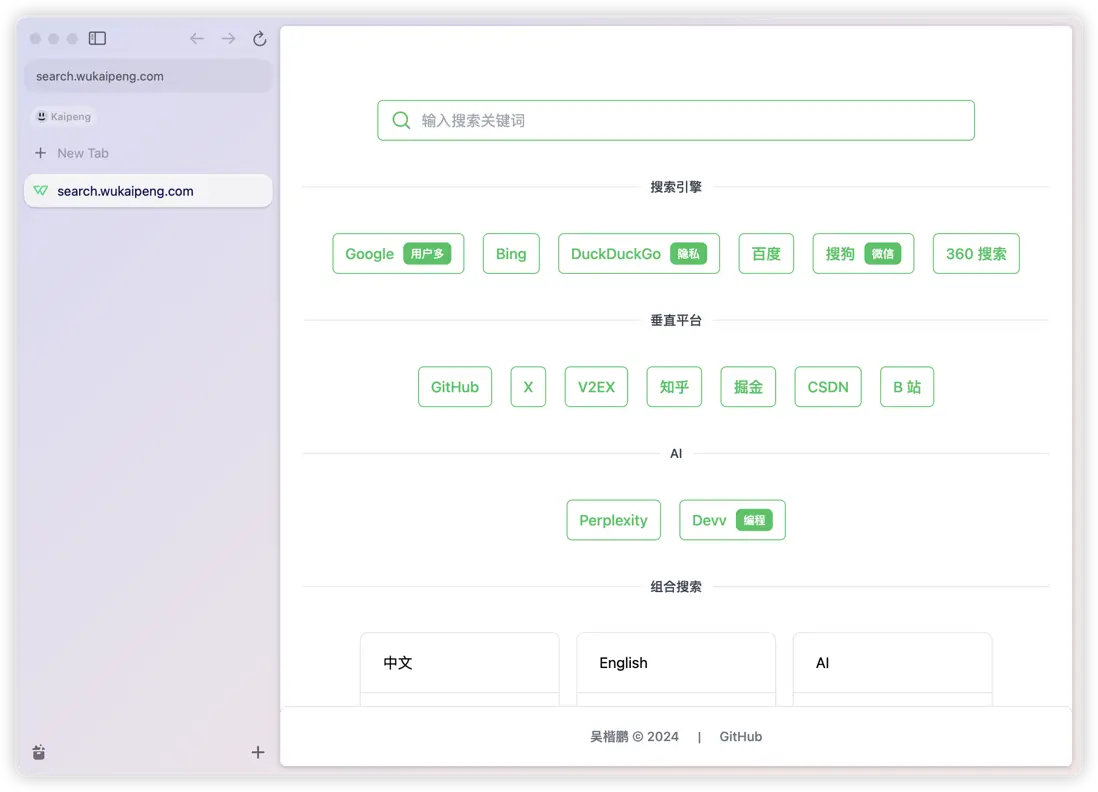Click the 用户多 badge on Google
This screenshot has height=792, width=1098.
pos(427,253)
